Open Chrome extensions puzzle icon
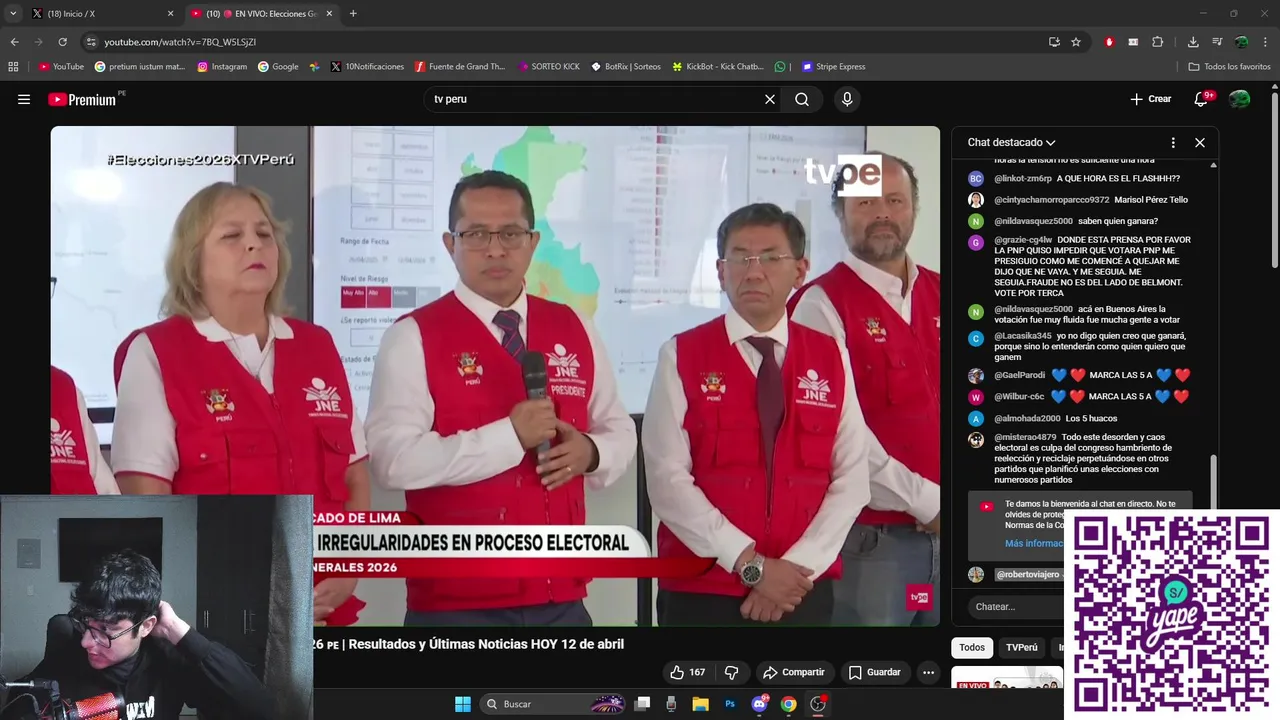This screenshot has height=720, width=1280. click(1158, 42)
